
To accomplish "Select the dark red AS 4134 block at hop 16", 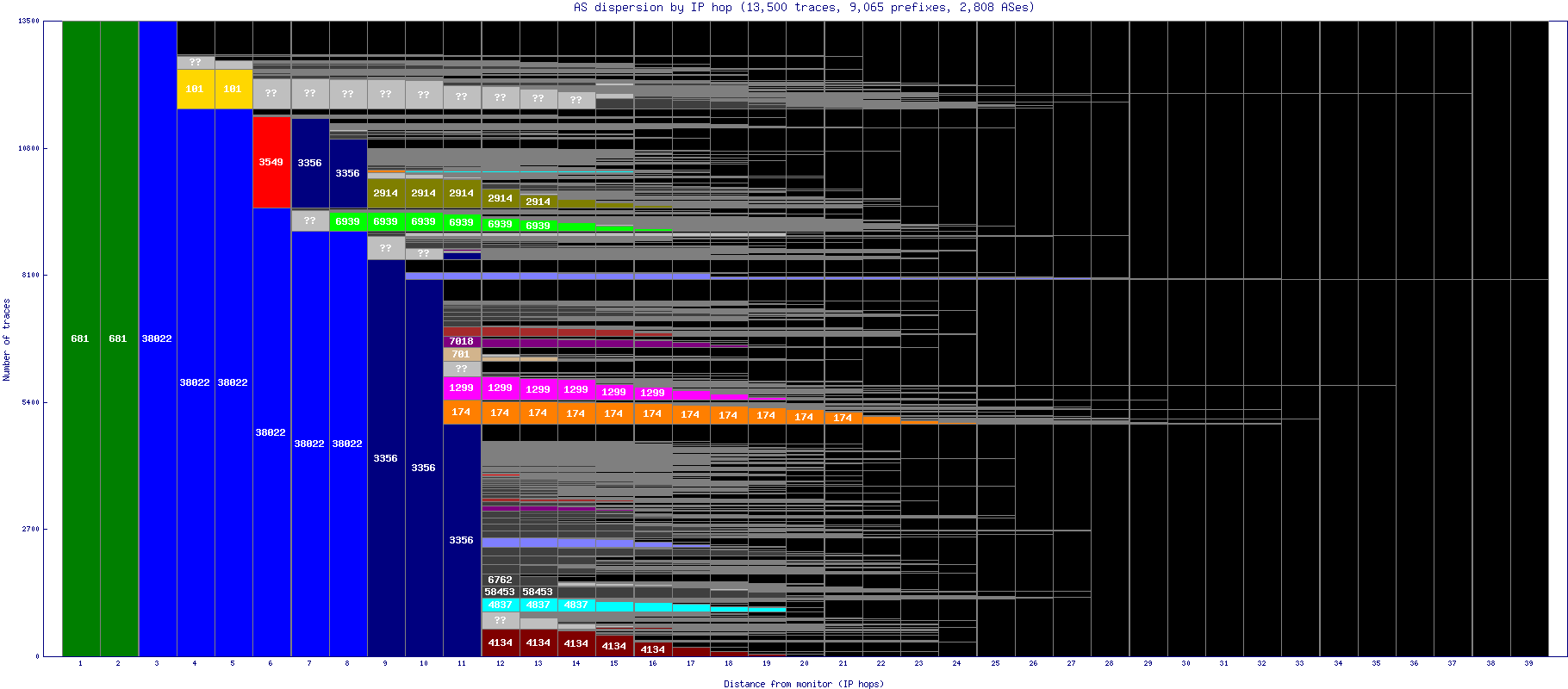I will point(653,649).
